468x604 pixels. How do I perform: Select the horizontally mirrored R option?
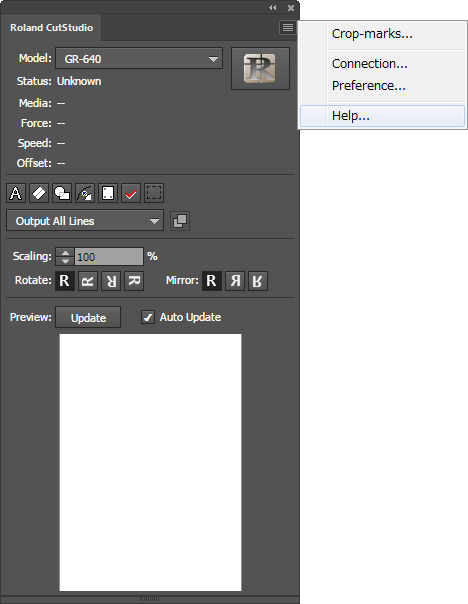tap(235, 281)
